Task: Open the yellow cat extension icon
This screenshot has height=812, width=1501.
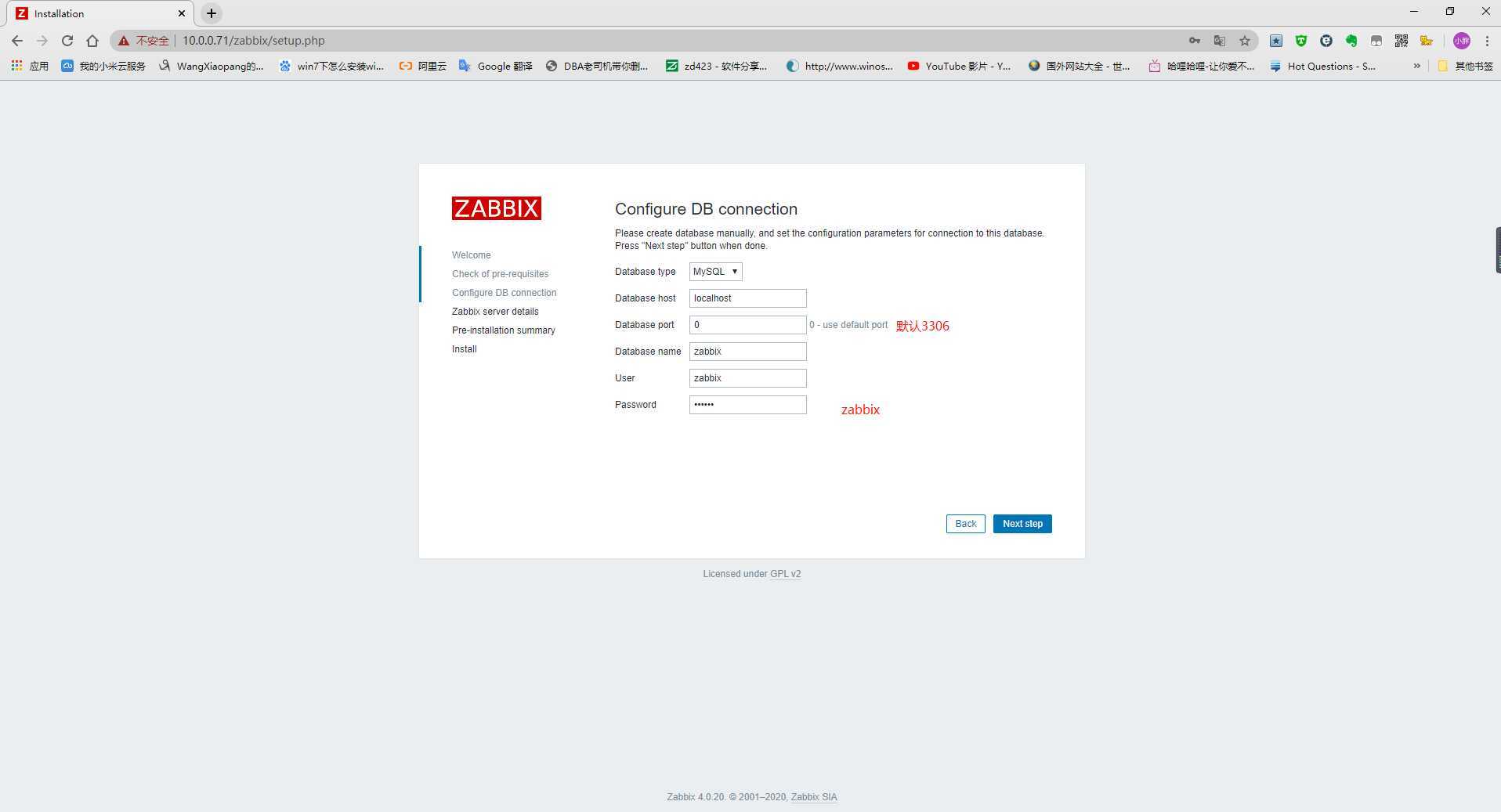Action: 1427,41
